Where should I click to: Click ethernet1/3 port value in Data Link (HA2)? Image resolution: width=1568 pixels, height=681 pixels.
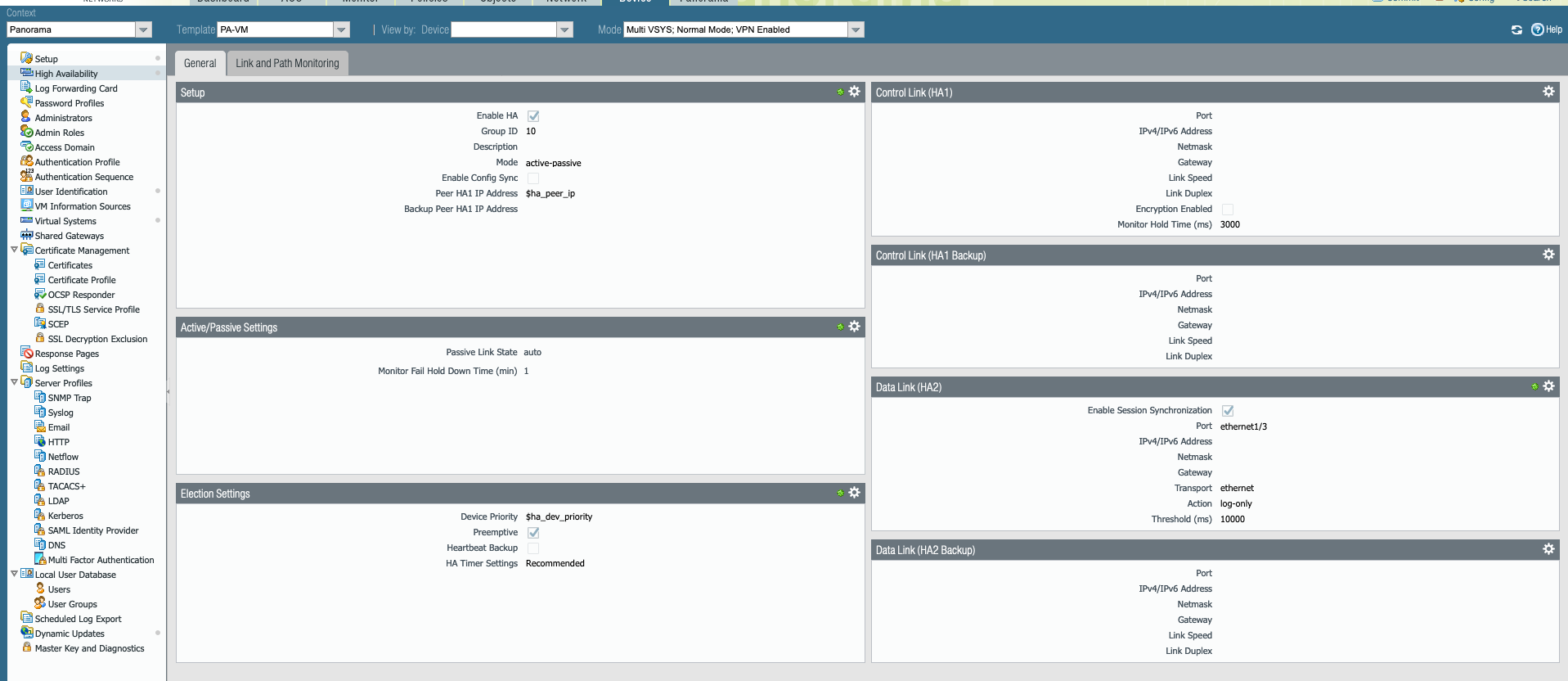(1243, 426)
